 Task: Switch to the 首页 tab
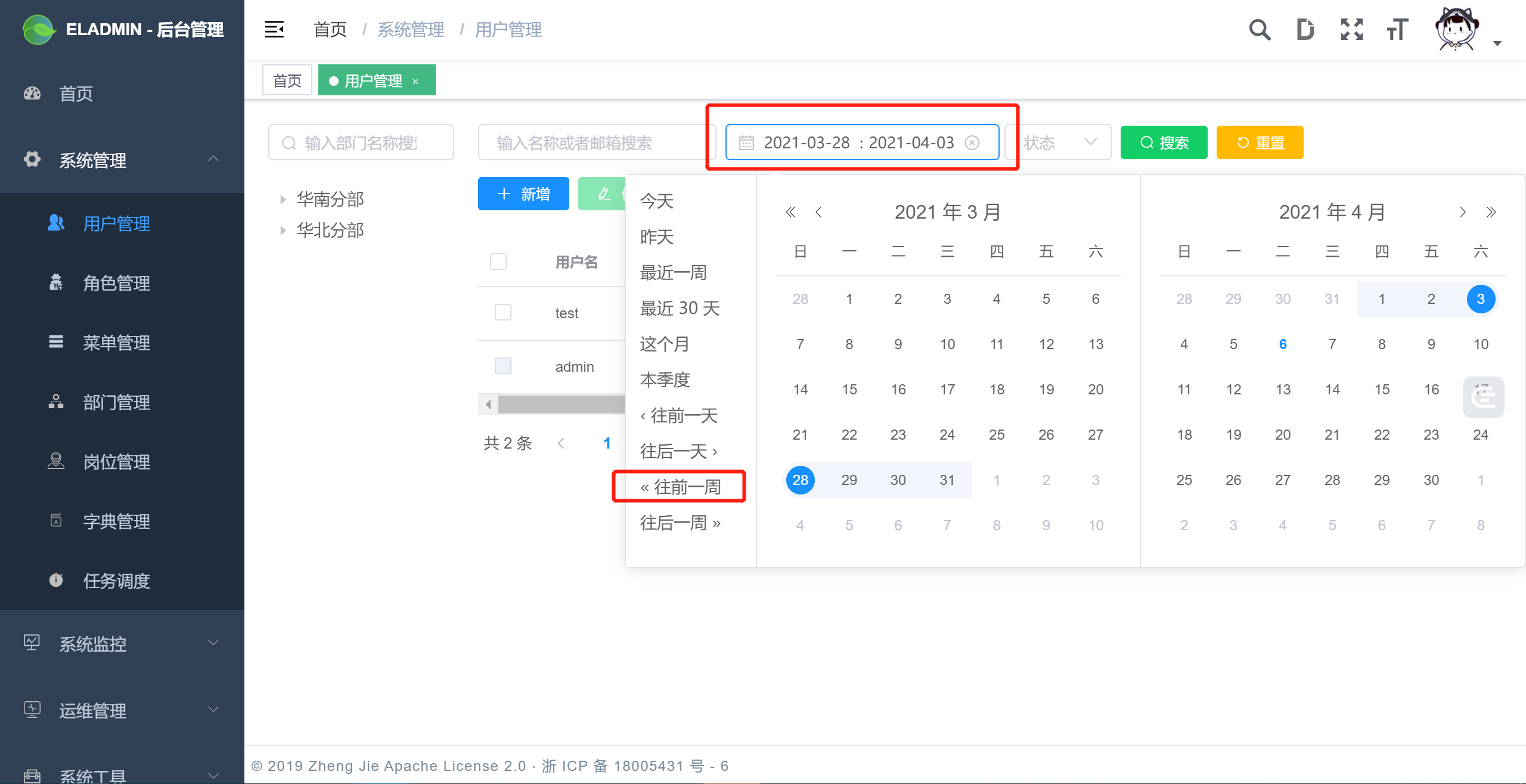287,80
